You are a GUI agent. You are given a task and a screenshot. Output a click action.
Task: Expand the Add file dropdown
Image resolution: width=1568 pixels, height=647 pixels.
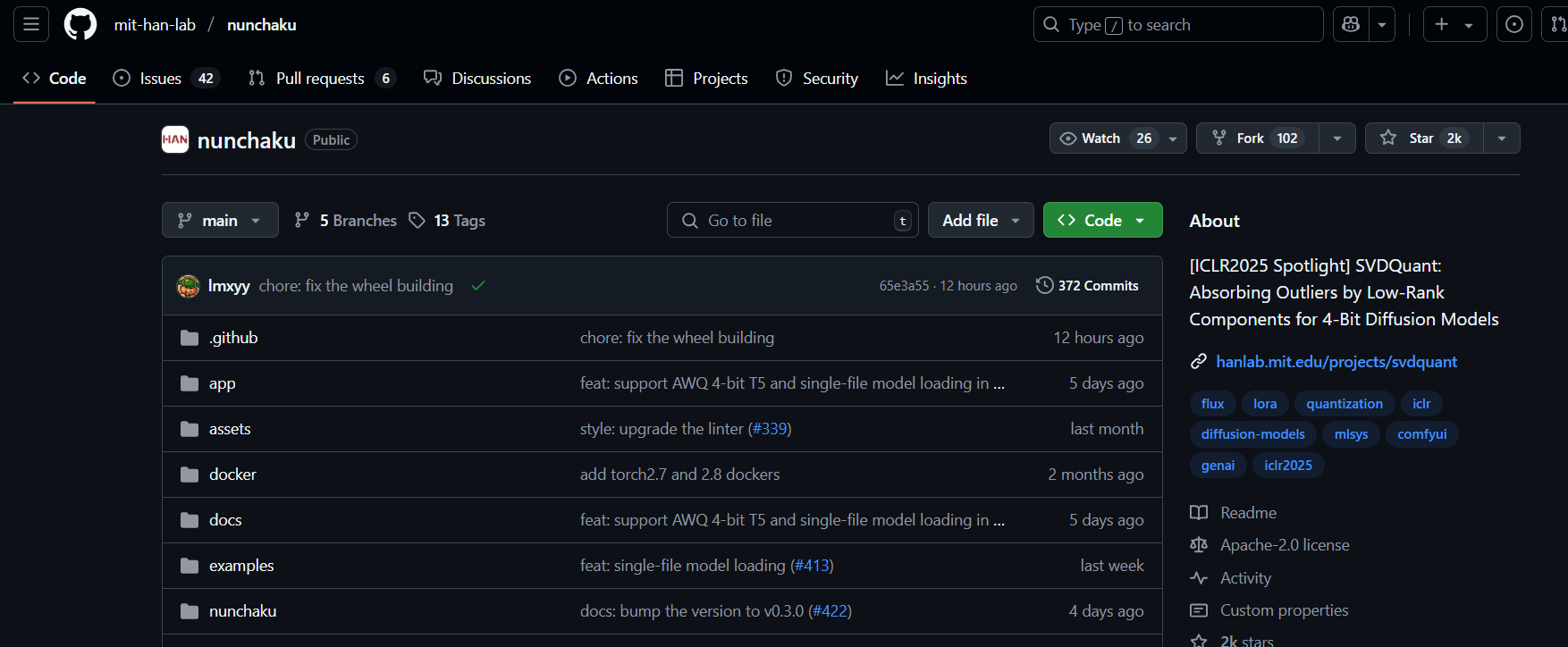pyautogui.click(x=981, y=221)
